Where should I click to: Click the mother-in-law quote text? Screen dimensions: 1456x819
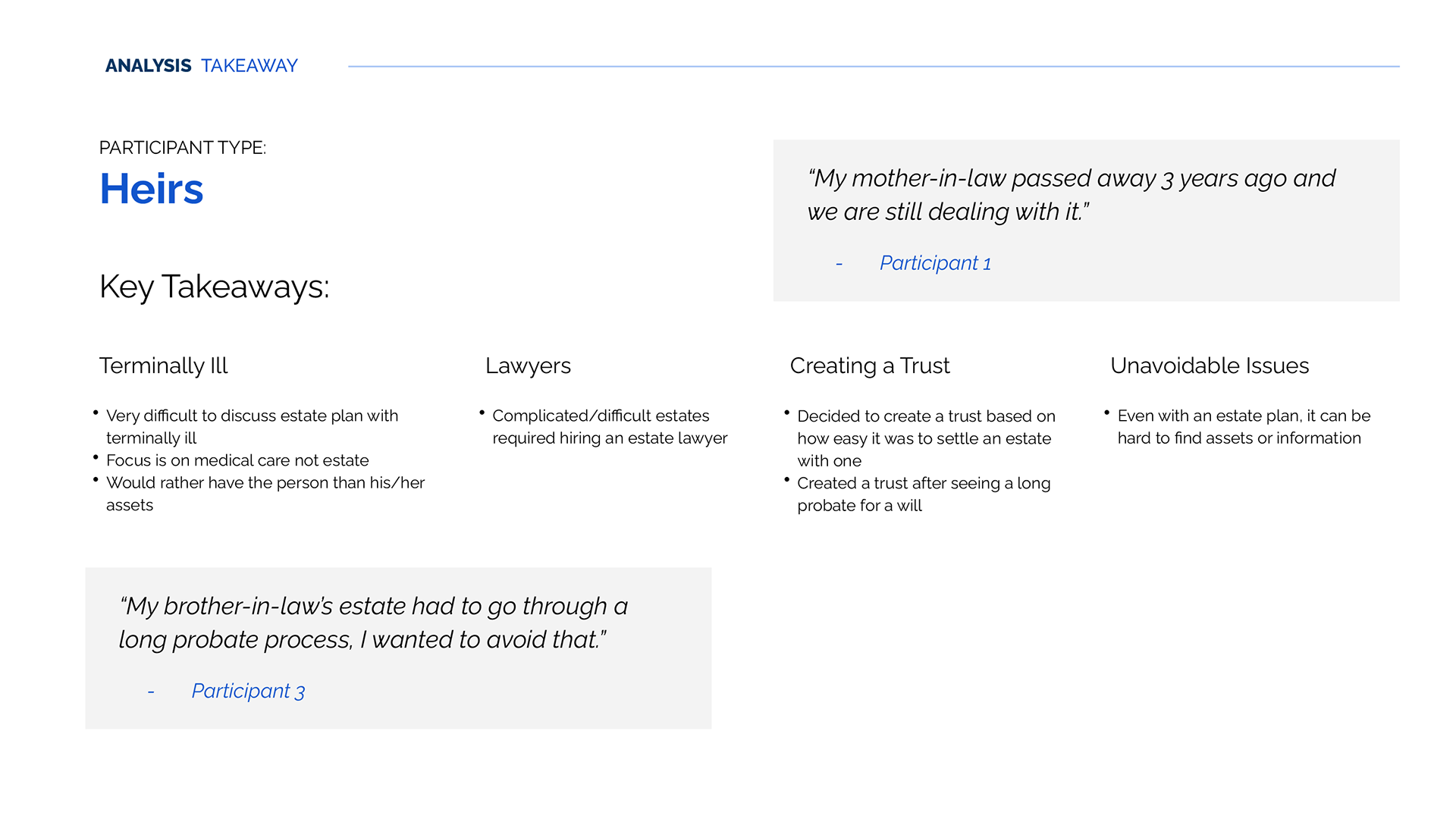[1072, 195]
